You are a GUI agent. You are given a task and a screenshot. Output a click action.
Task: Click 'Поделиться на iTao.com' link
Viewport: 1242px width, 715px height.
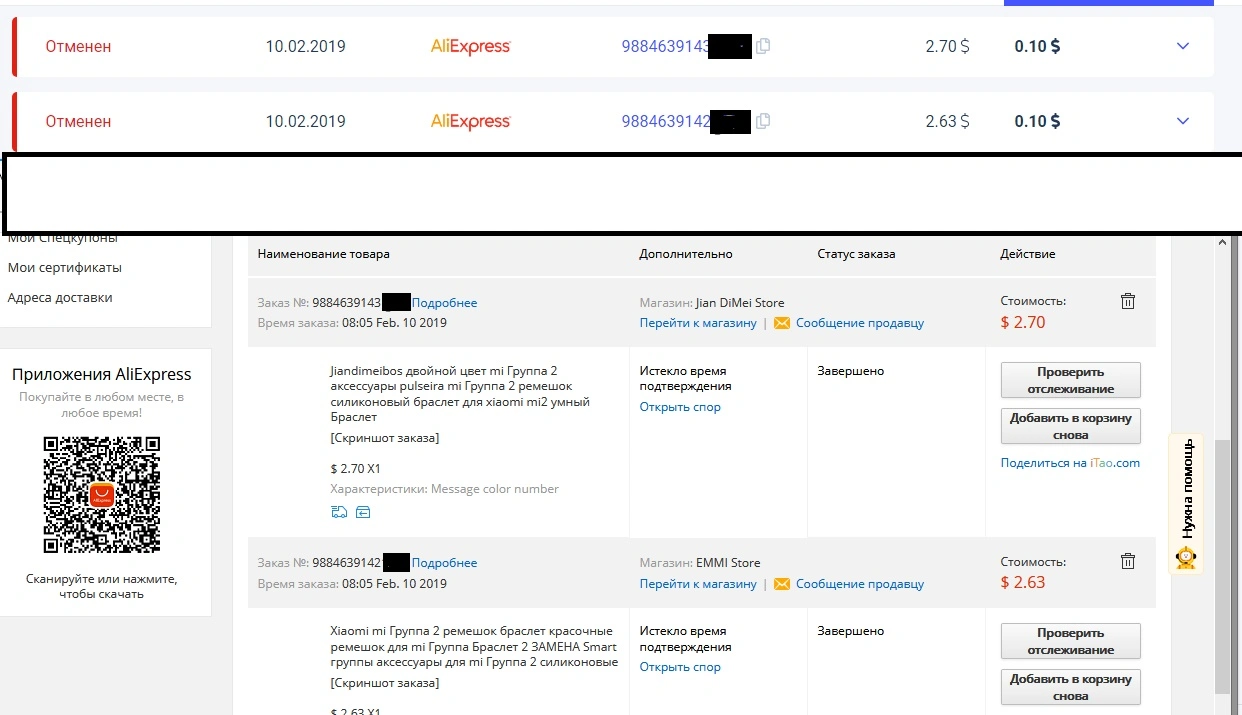click(x=1070, y=463)
